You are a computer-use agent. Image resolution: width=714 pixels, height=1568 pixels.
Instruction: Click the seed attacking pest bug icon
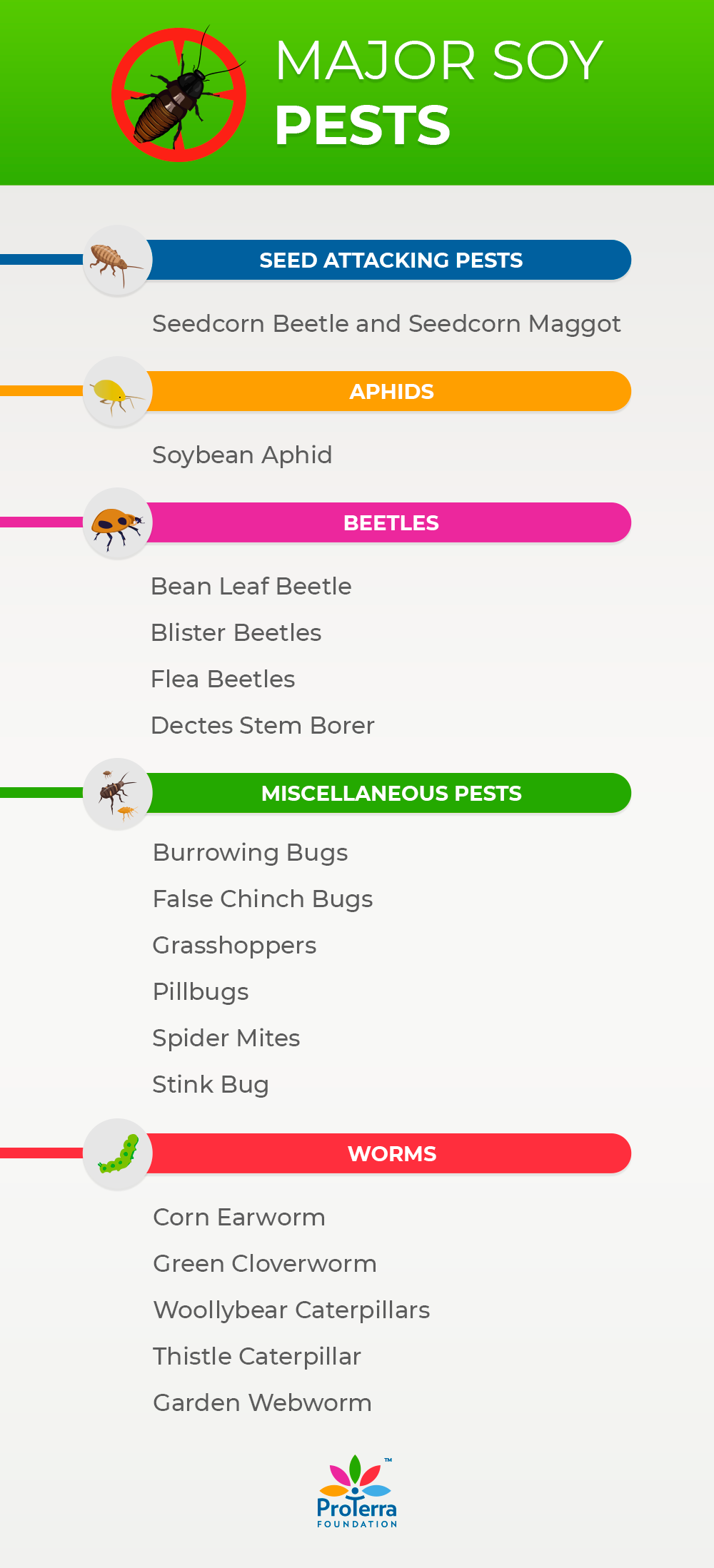click(118, 260)
